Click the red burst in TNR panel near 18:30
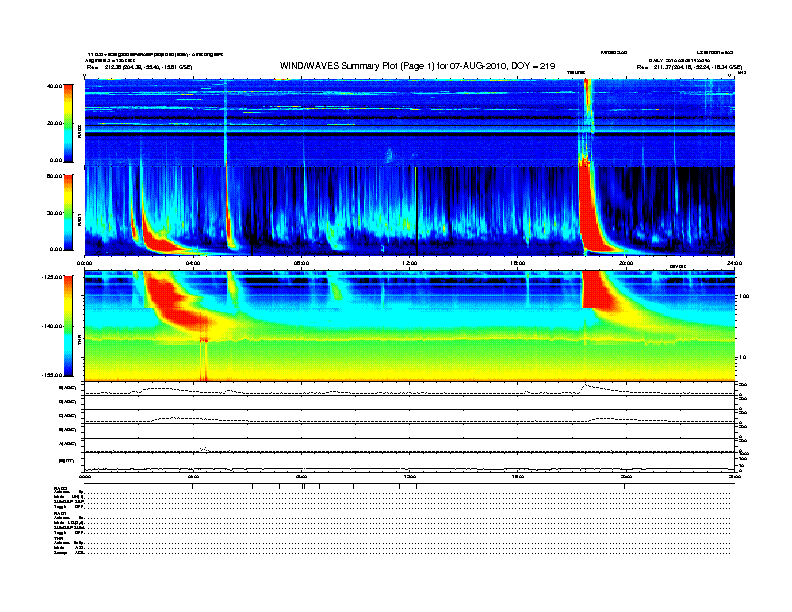Screen dimensions: 792x612 (599, 290)
